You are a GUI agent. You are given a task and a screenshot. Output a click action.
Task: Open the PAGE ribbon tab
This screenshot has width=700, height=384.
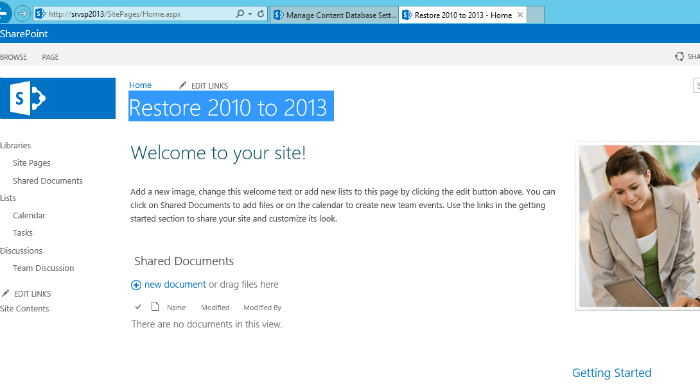coord(50,57)
